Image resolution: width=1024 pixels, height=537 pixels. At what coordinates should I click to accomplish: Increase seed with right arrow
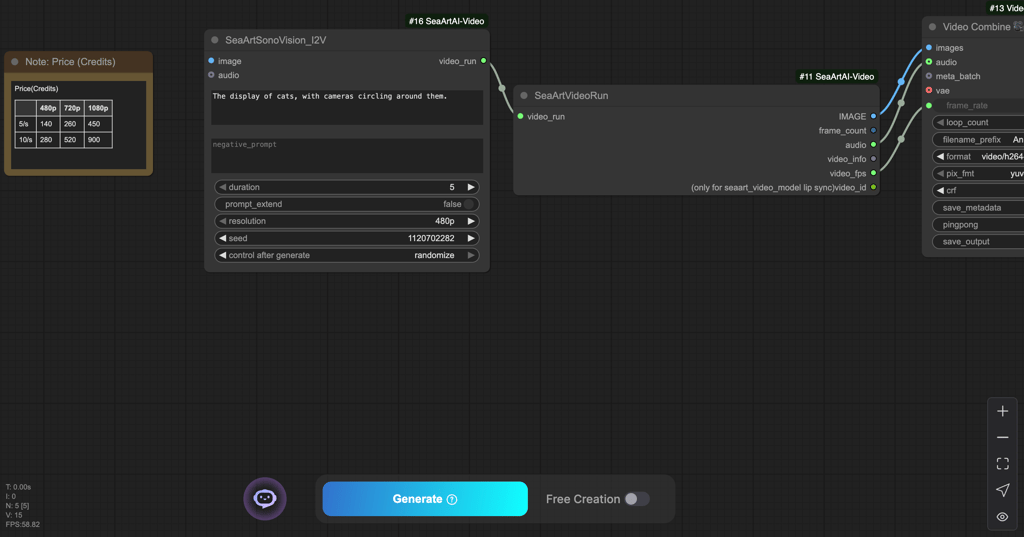pos(471,238)
